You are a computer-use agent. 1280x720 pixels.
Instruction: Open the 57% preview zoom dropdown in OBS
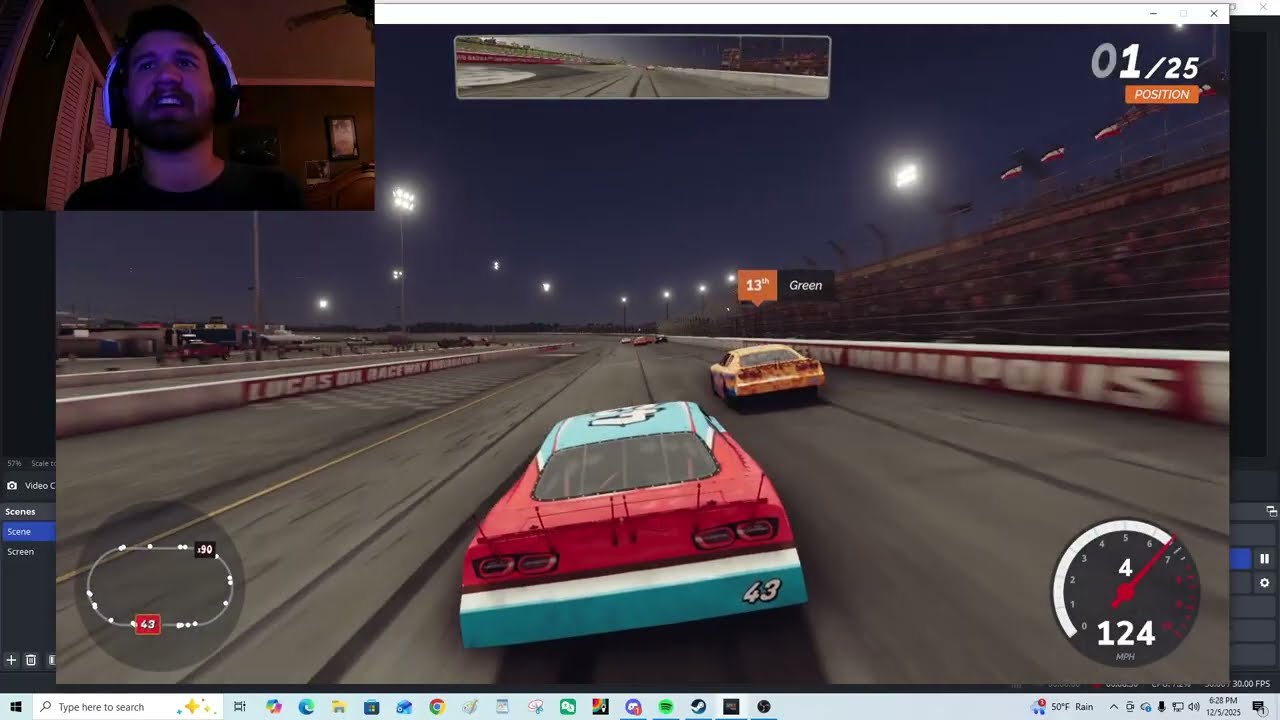pyautogui.click(x=14, y=464)
